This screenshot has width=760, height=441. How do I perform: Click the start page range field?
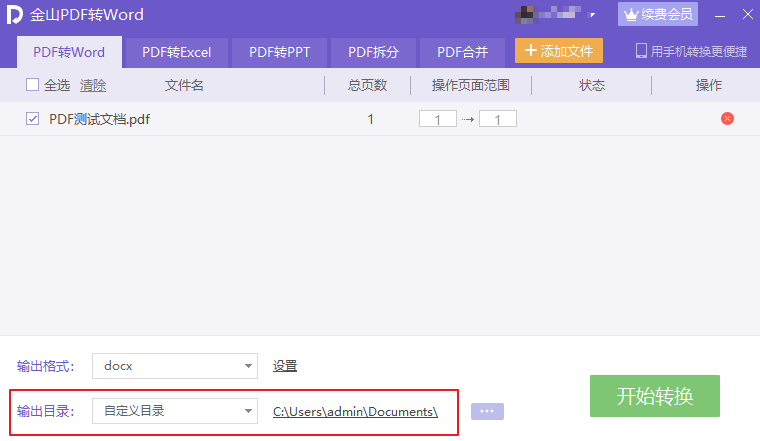coord(438,119)
